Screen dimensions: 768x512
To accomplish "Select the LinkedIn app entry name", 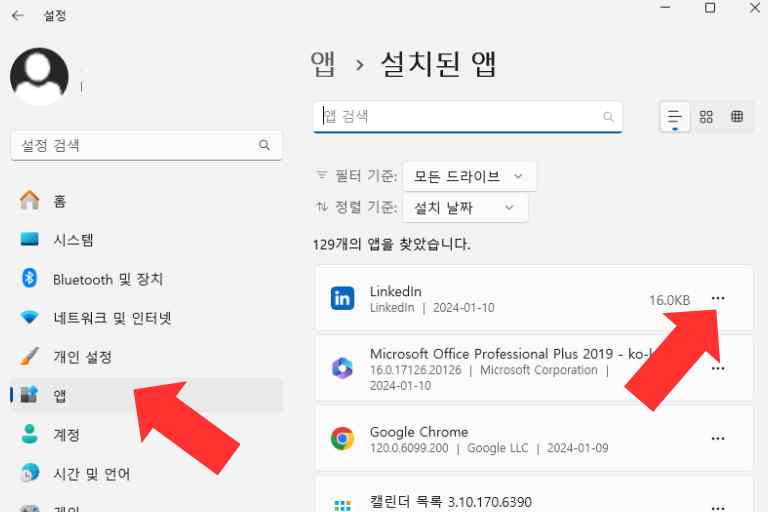I will [396, 292].
